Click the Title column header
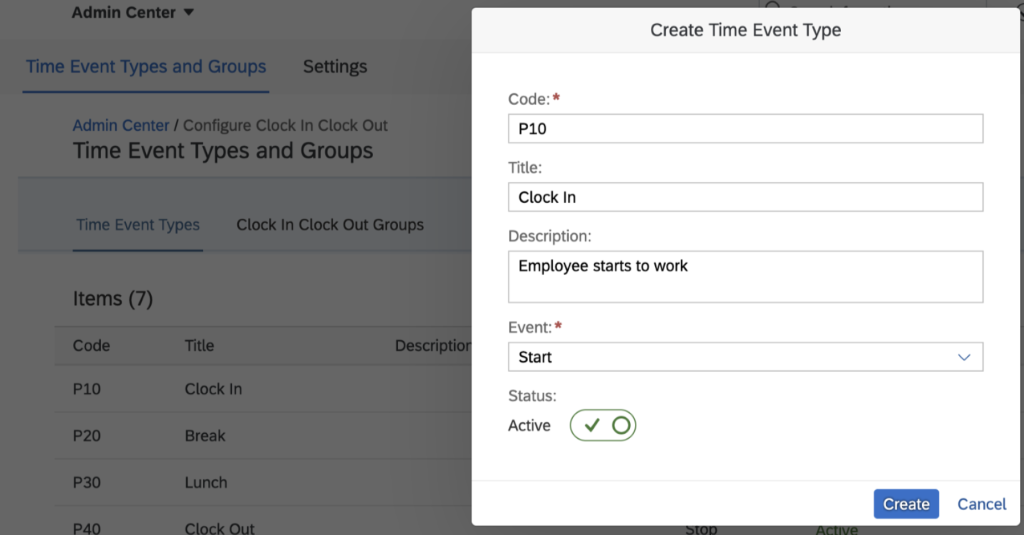The image size is (1024, 535). pyautogui.click(x=199, y=346)
